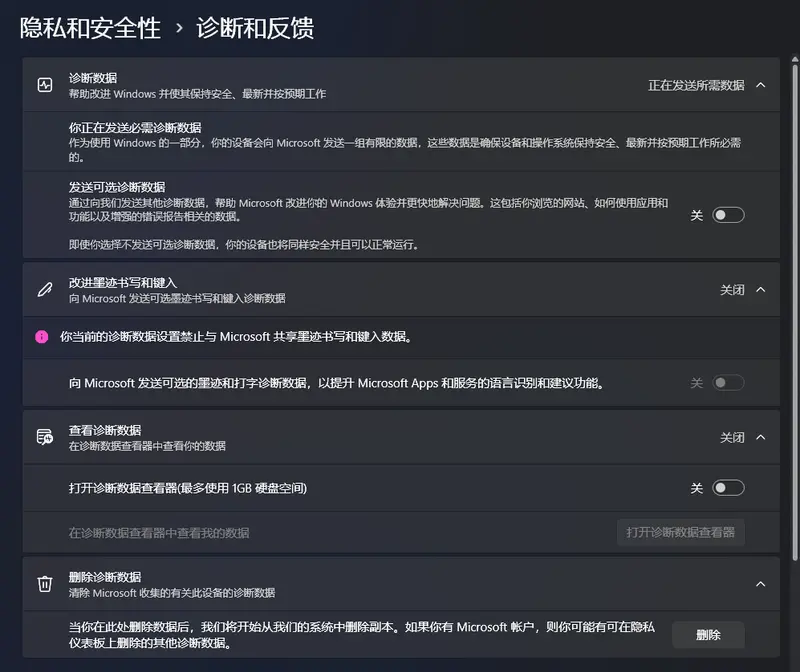Enable the 发送可选诊断数据 switch
This screenshot has height=672, width=800.
click(729, 214)
